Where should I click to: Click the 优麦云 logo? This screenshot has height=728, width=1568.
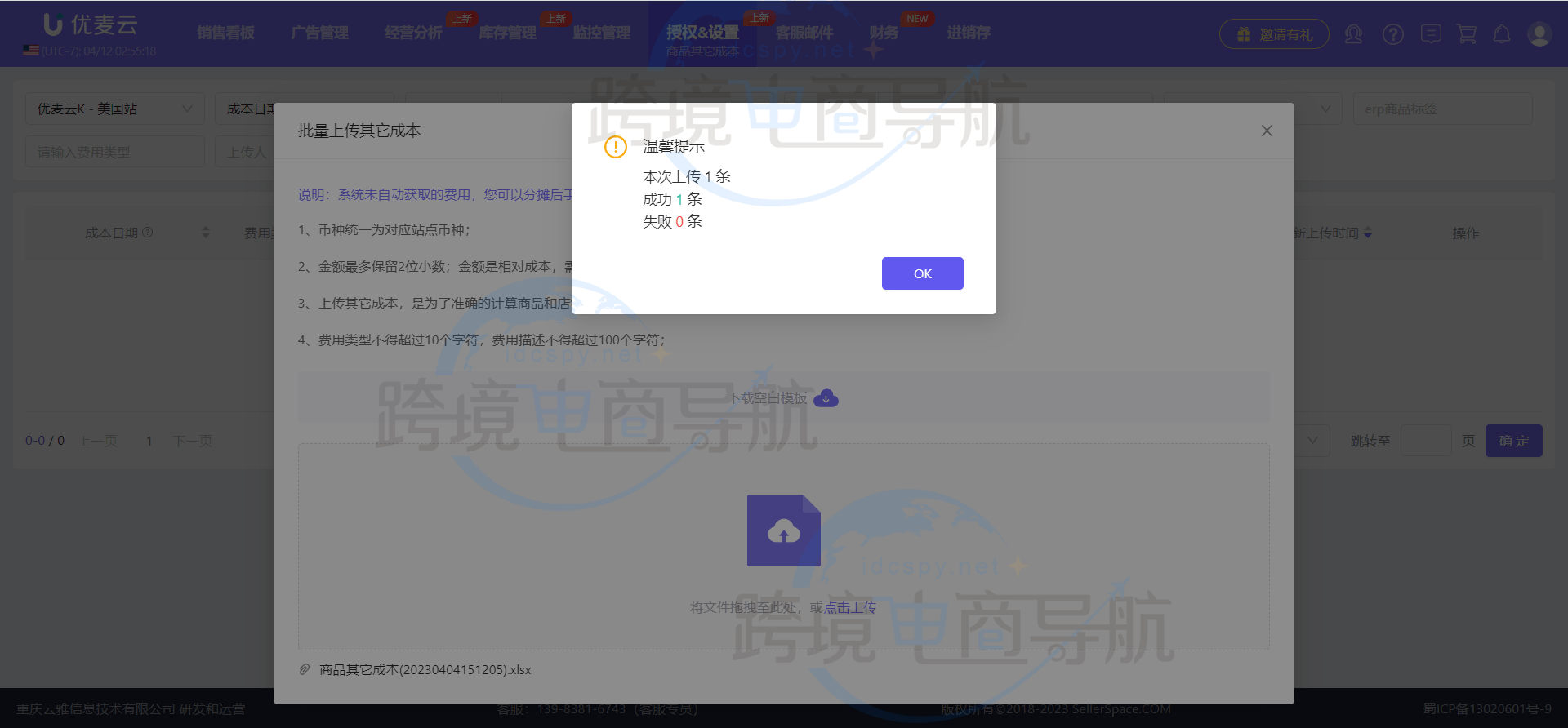[90, 24]
